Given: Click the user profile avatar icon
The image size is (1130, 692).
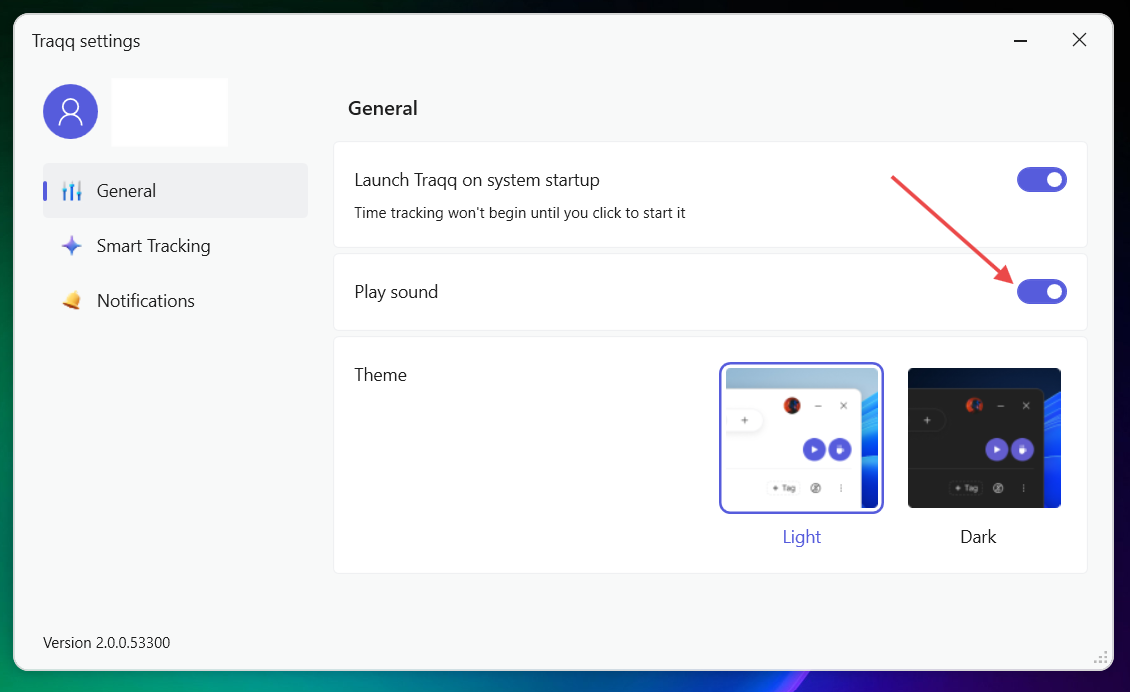Looking at the screenshot, I should tap(71, 112).
